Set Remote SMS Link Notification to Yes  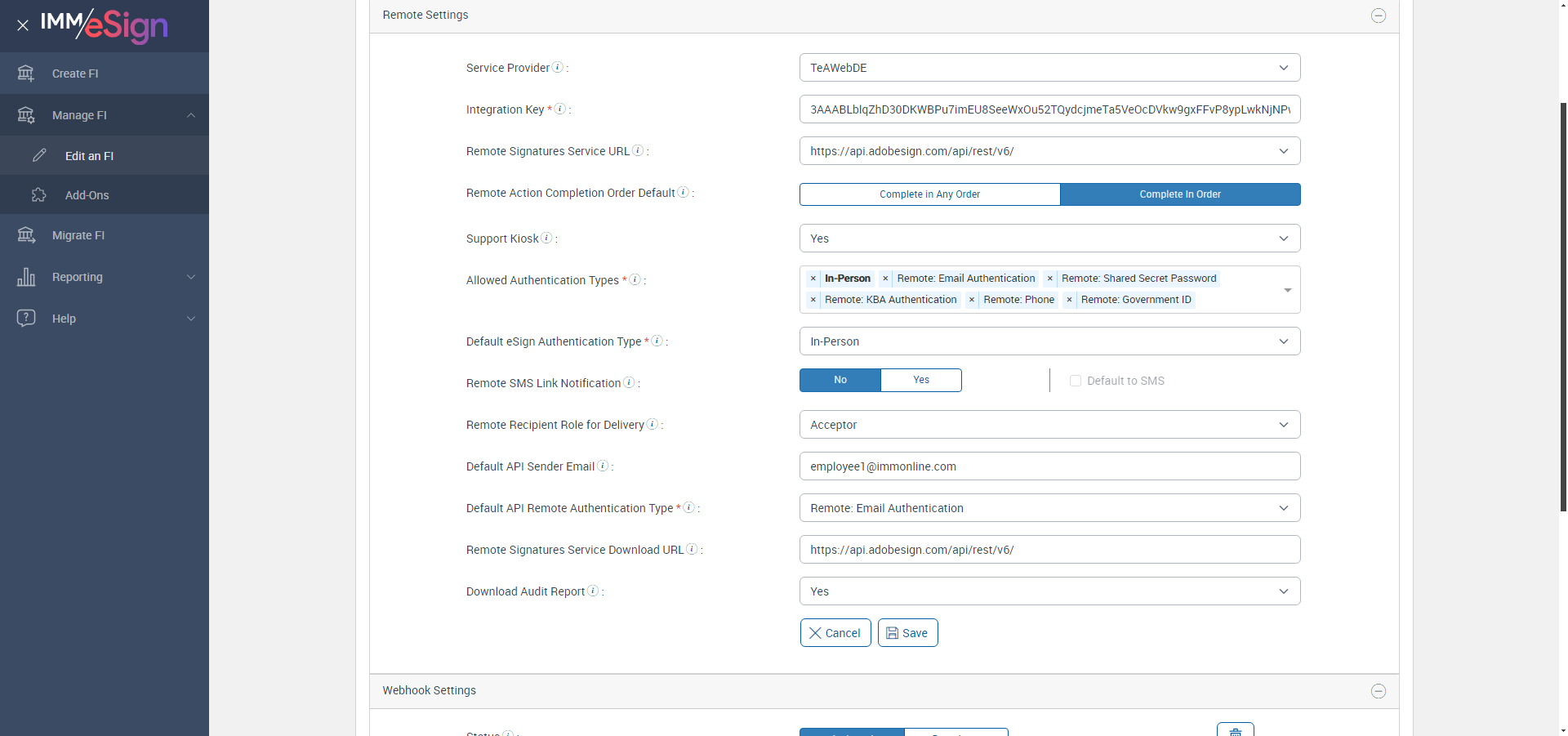click(920, 380)
